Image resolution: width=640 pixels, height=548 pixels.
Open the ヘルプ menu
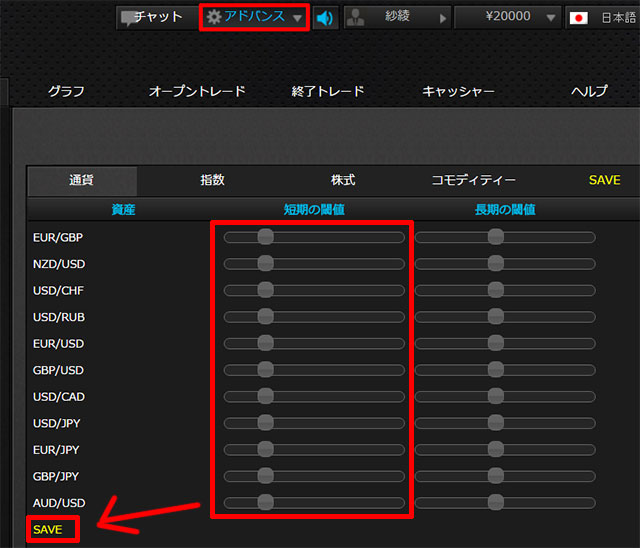[589, 91]
